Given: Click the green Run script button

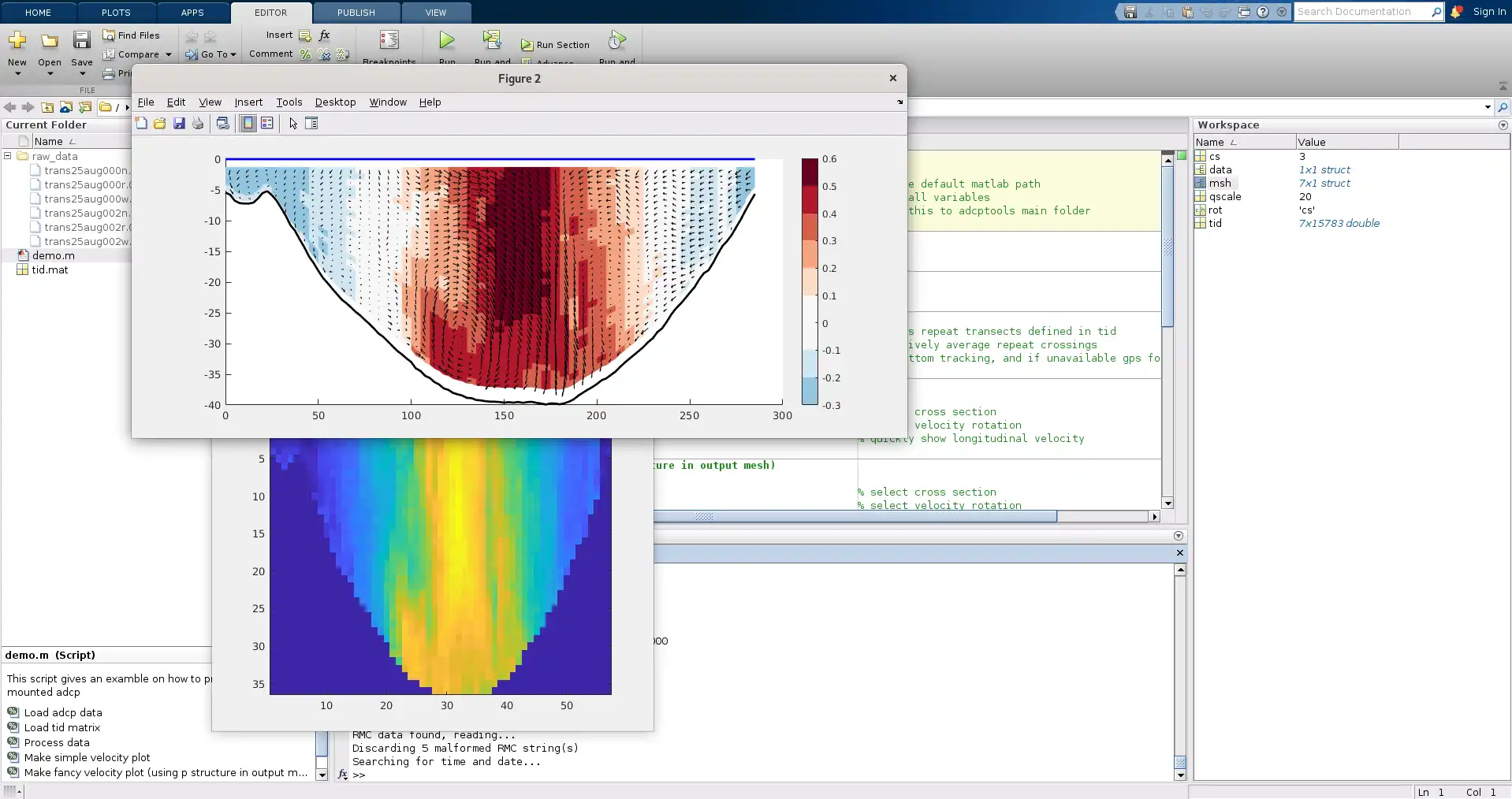Looking at the screenshot, I should 447,41.
